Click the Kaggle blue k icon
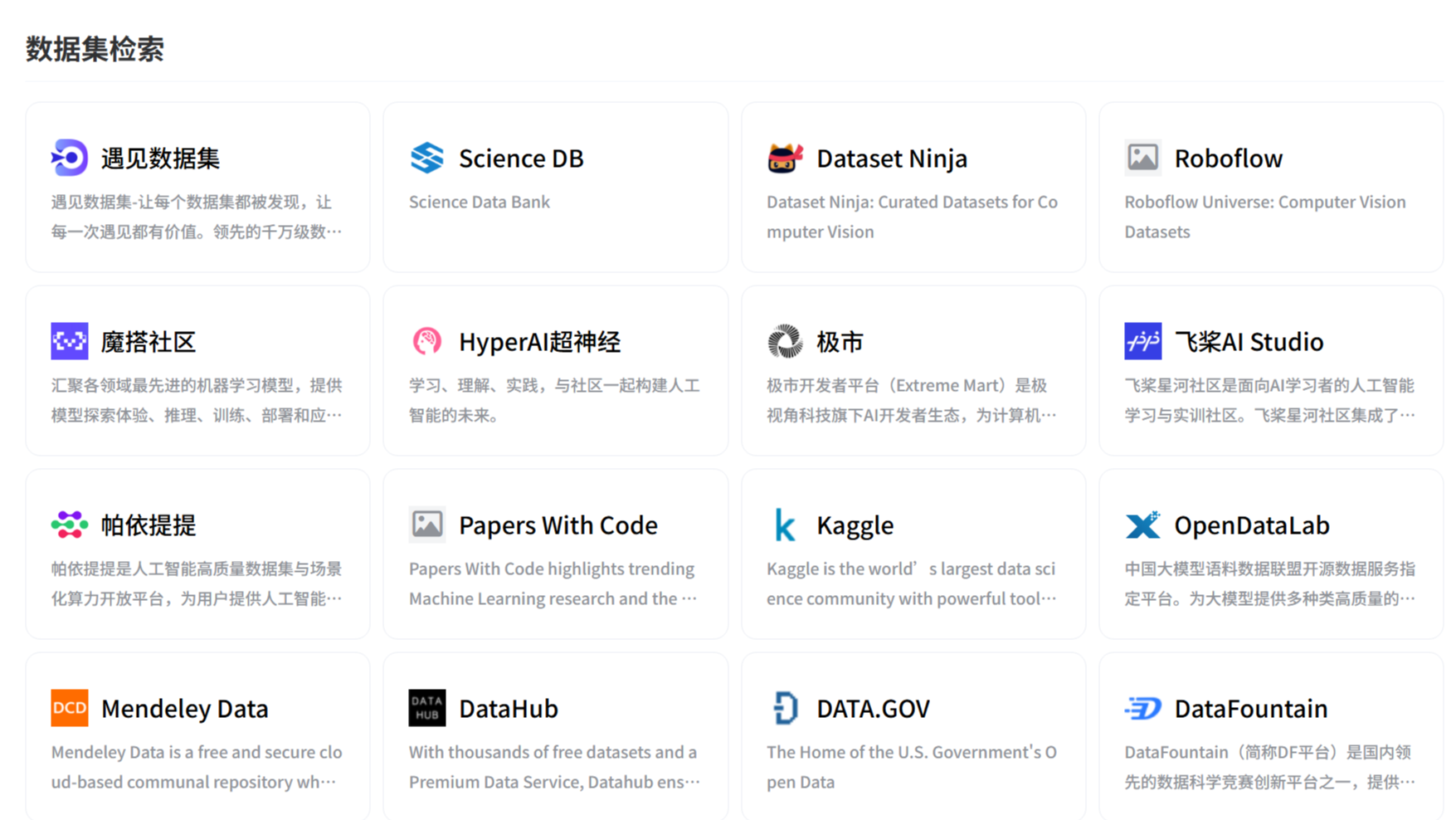Viewport: 1456px width, 820px height. point(785,525)
